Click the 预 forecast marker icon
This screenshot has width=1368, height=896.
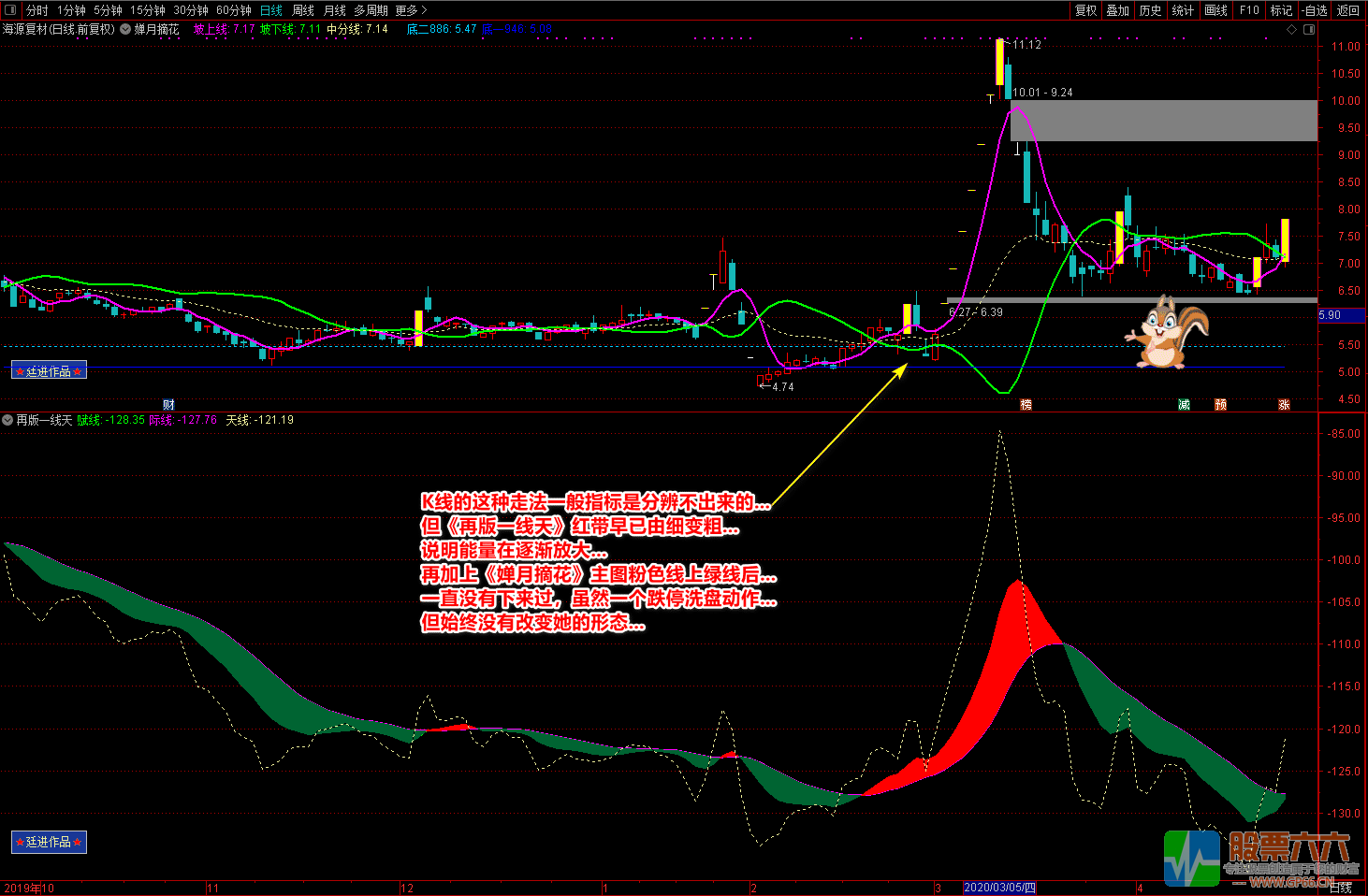[x=1220, y=405]
